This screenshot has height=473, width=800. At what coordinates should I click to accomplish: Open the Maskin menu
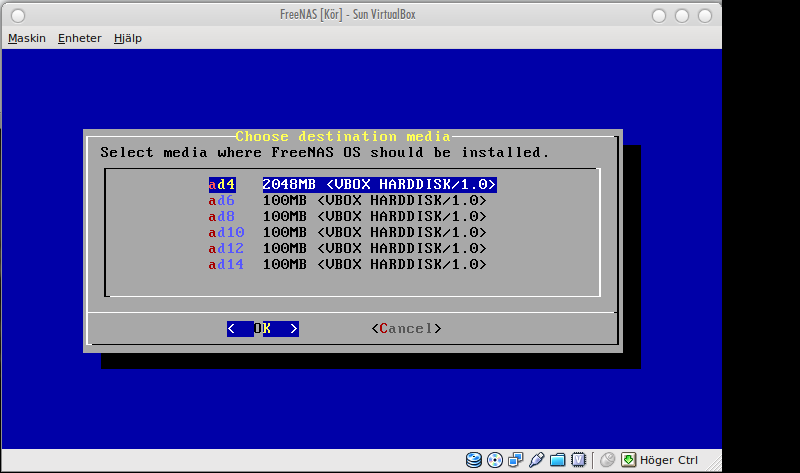(x=27, y=38)
